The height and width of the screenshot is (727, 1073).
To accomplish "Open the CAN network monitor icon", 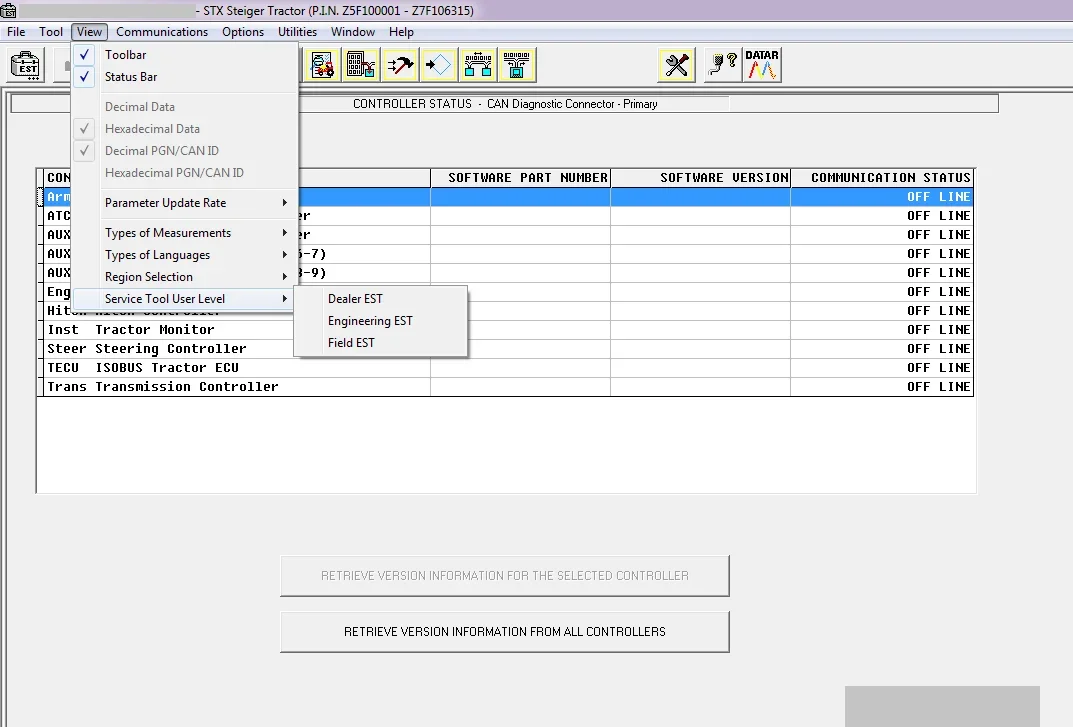I will (x=478, y=64).
